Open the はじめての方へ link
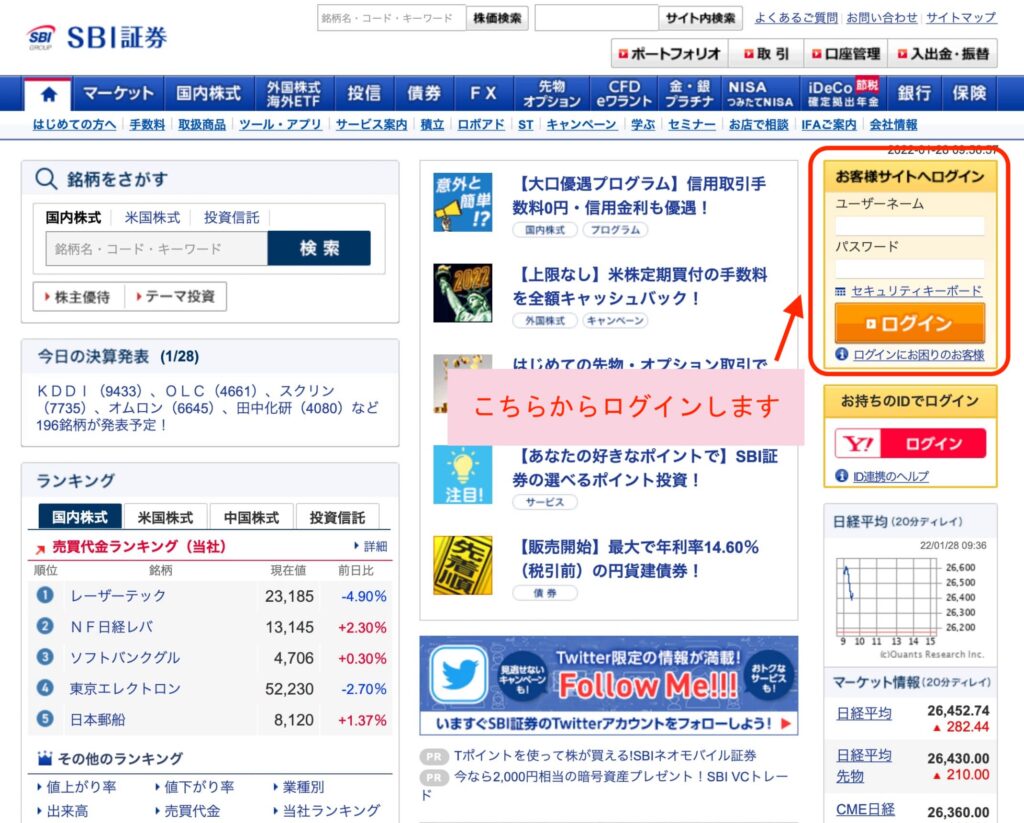The image size is (1024, 823). point(74,124)
